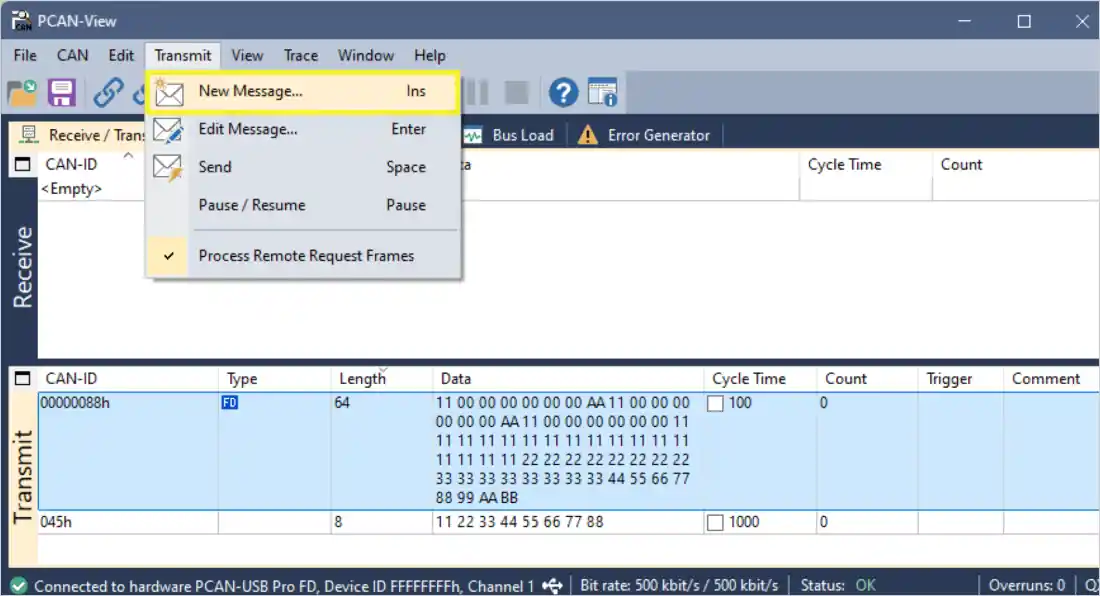Choose New Message from Transmit menu
The image size is (1100, 596).
coord(303,91)
